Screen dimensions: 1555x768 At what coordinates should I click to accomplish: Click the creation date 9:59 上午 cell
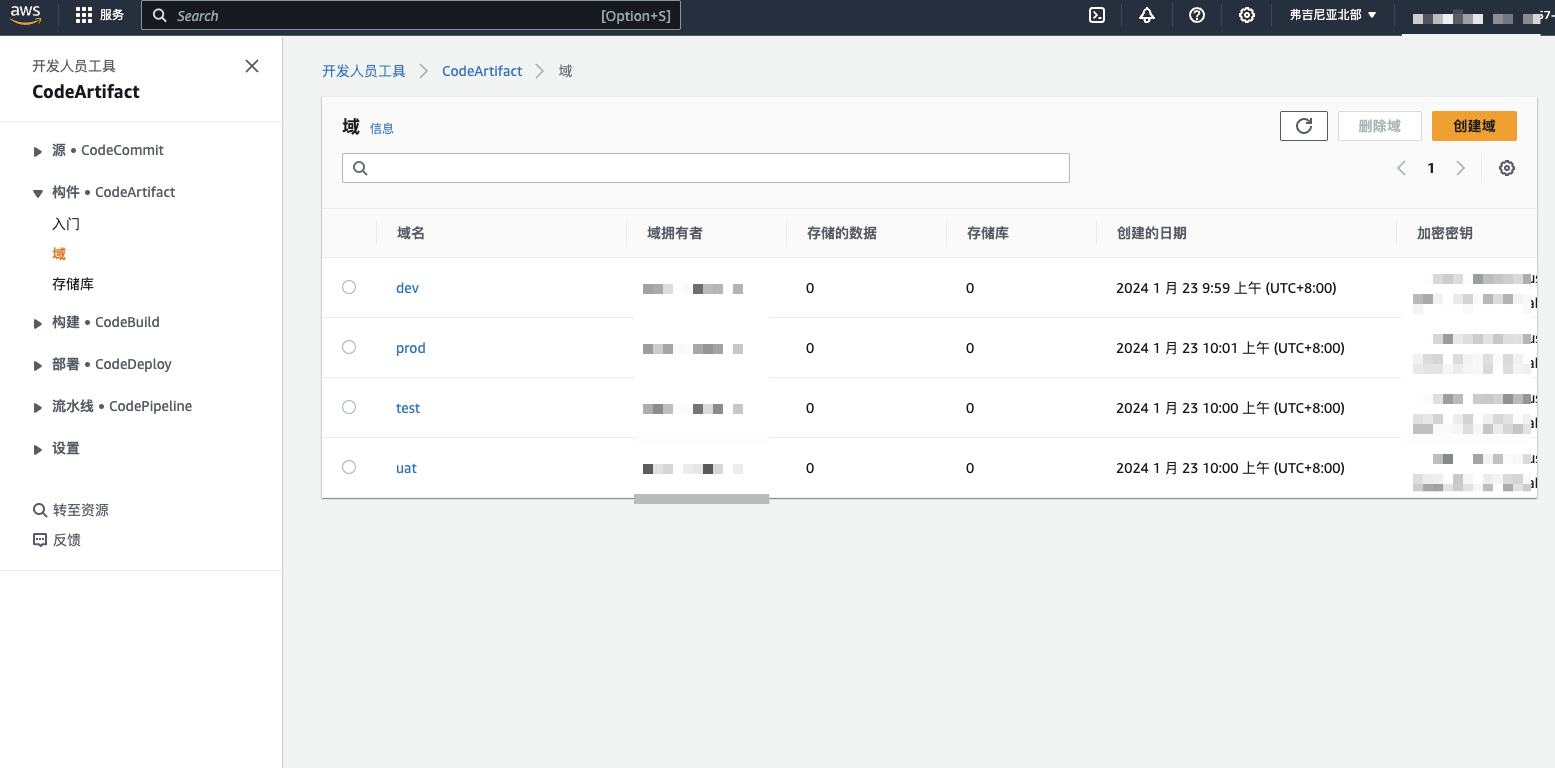[x=1226, y=288]
